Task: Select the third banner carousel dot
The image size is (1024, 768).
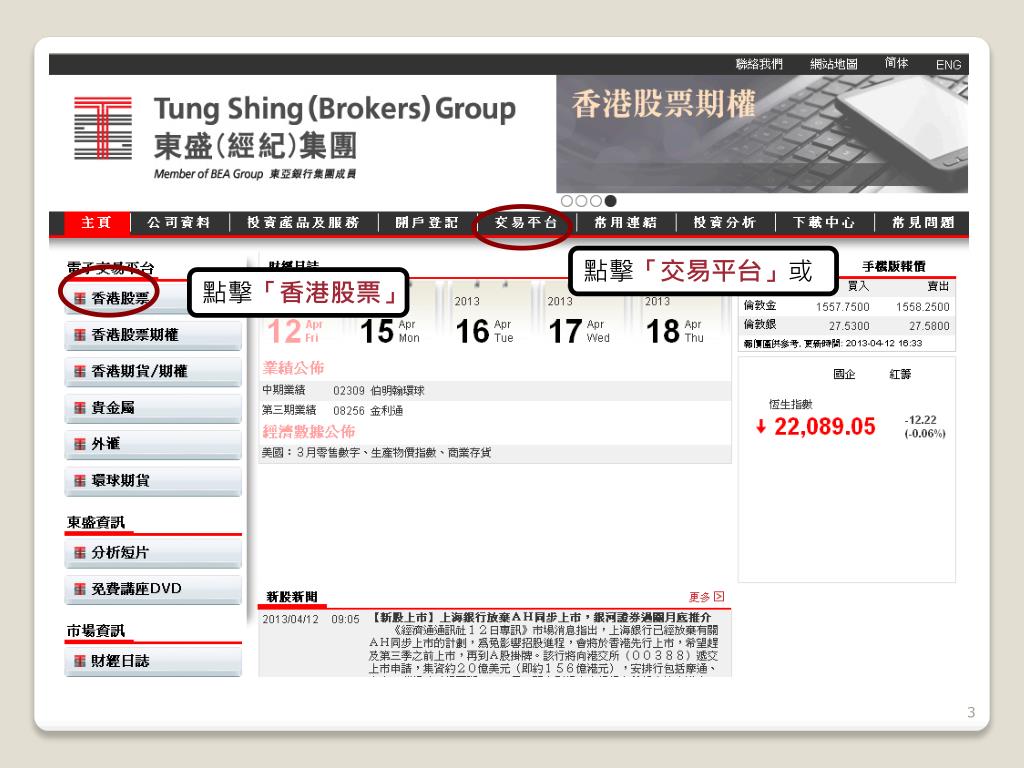Action: (596, 201)
